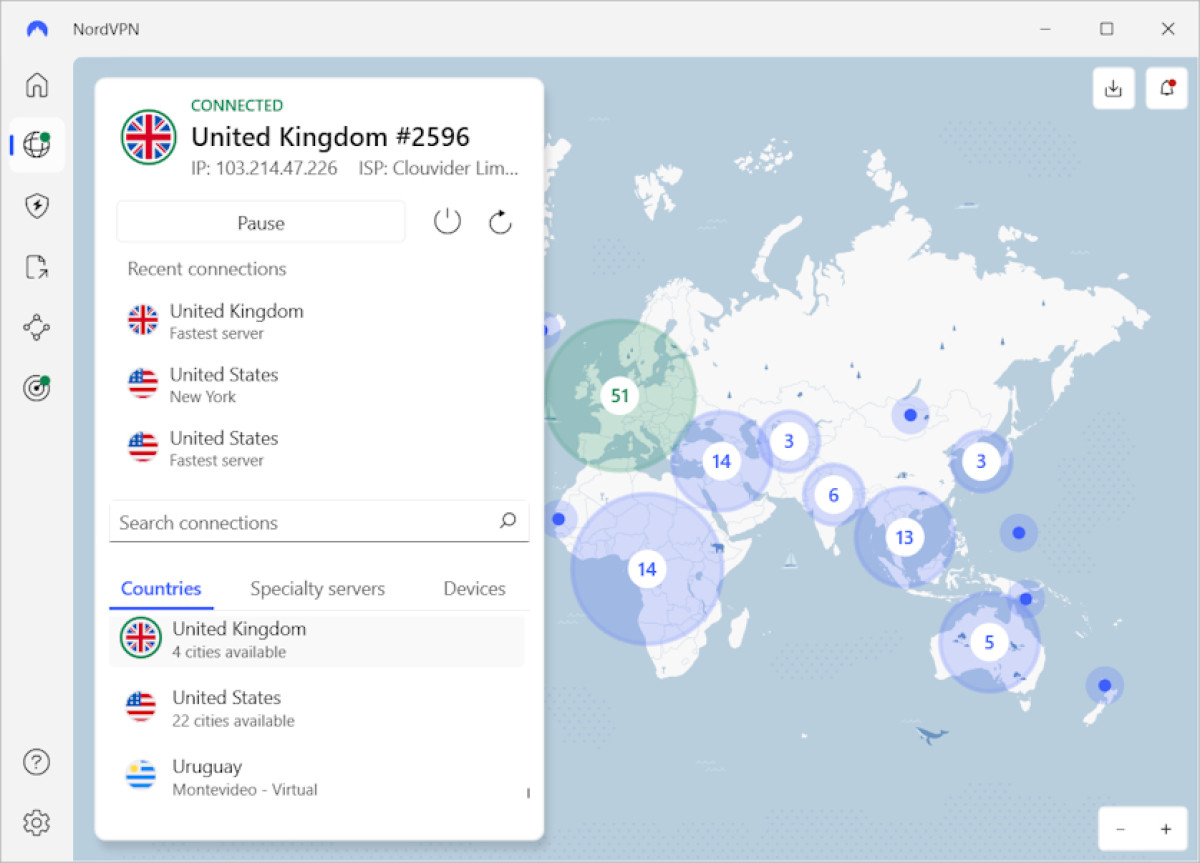Viewport: 1200px width, 863px height.
Task: Choose United Kingdom in countries list
Action: tap(317, 639)
